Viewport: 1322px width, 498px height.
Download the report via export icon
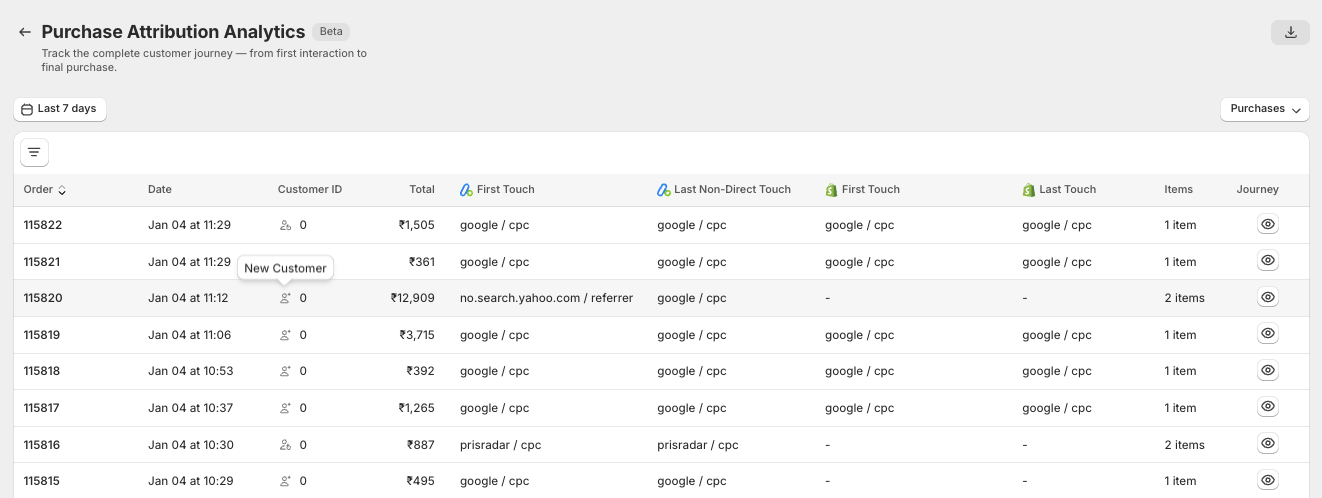[x=1290, y=32]
